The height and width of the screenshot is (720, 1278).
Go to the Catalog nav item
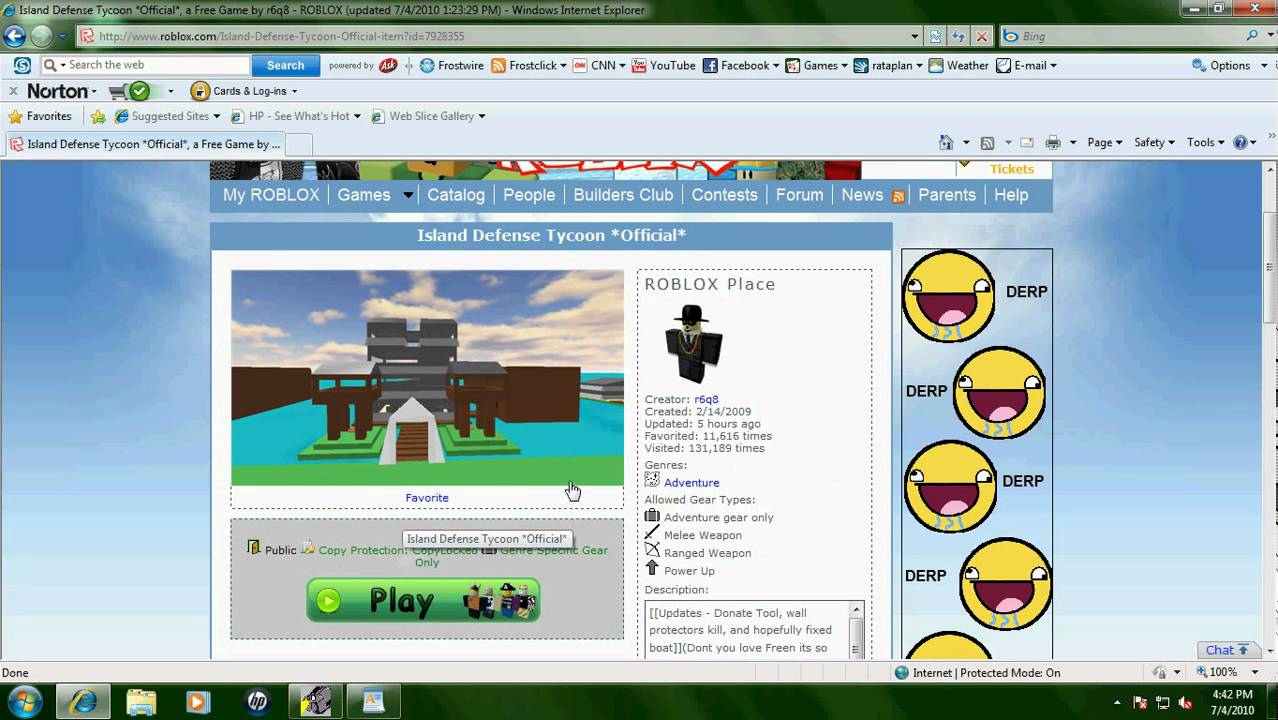pos(456,195)
